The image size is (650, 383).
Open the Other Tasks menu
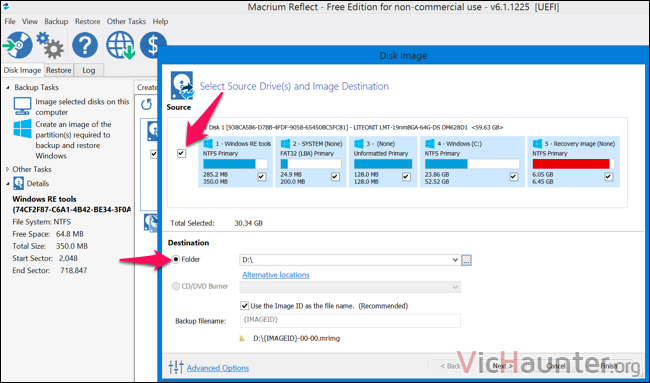[x=126, y=22]
